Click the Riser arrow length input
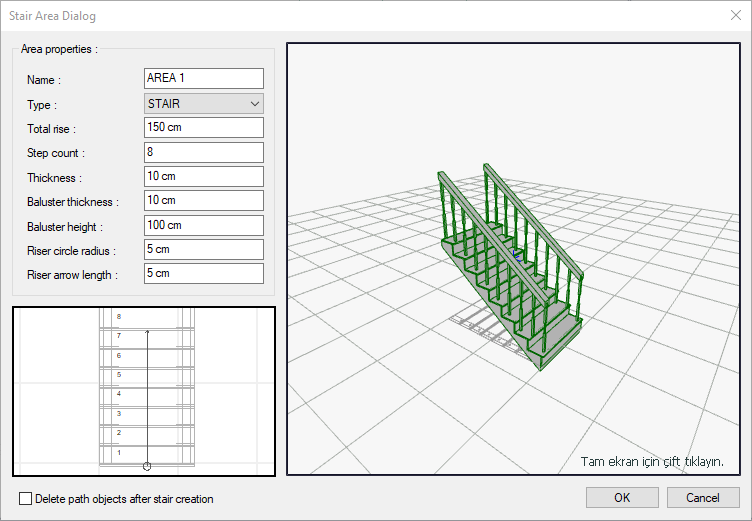This screenshot has height=521, width=752. pos(204,274)
